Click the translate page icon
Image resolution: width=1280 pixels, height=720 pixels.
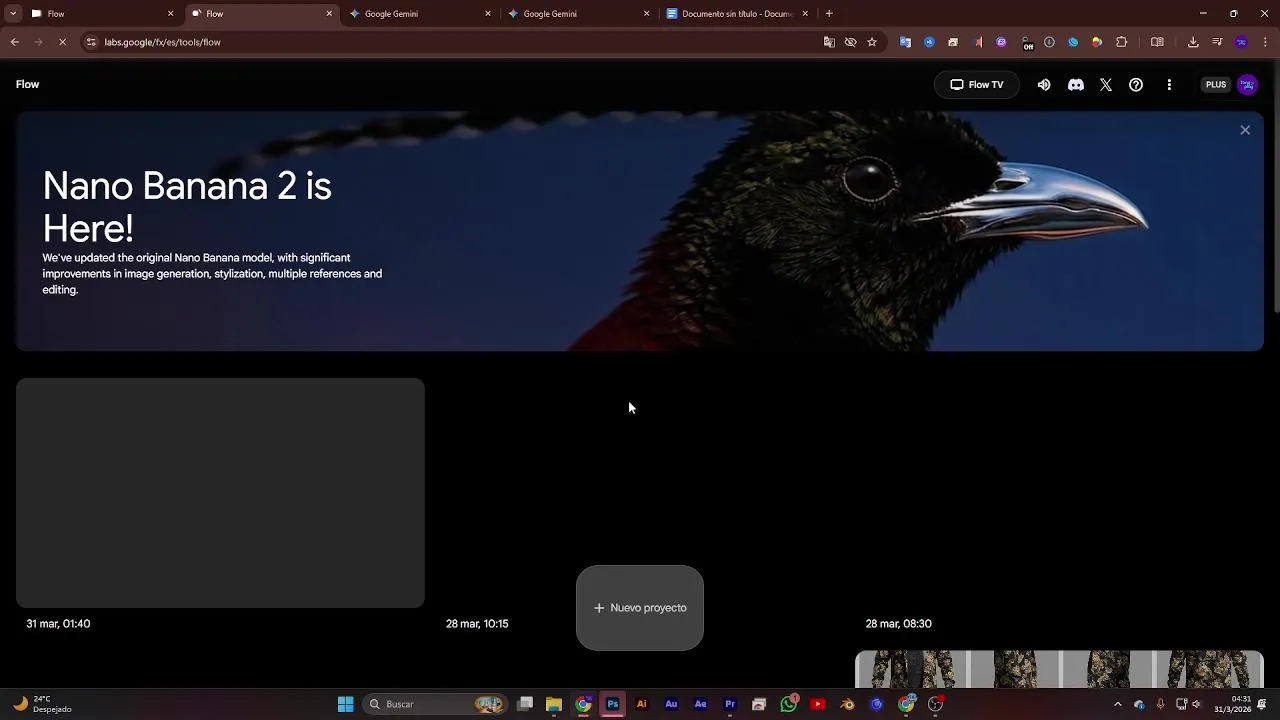click(x=829, y=42)
